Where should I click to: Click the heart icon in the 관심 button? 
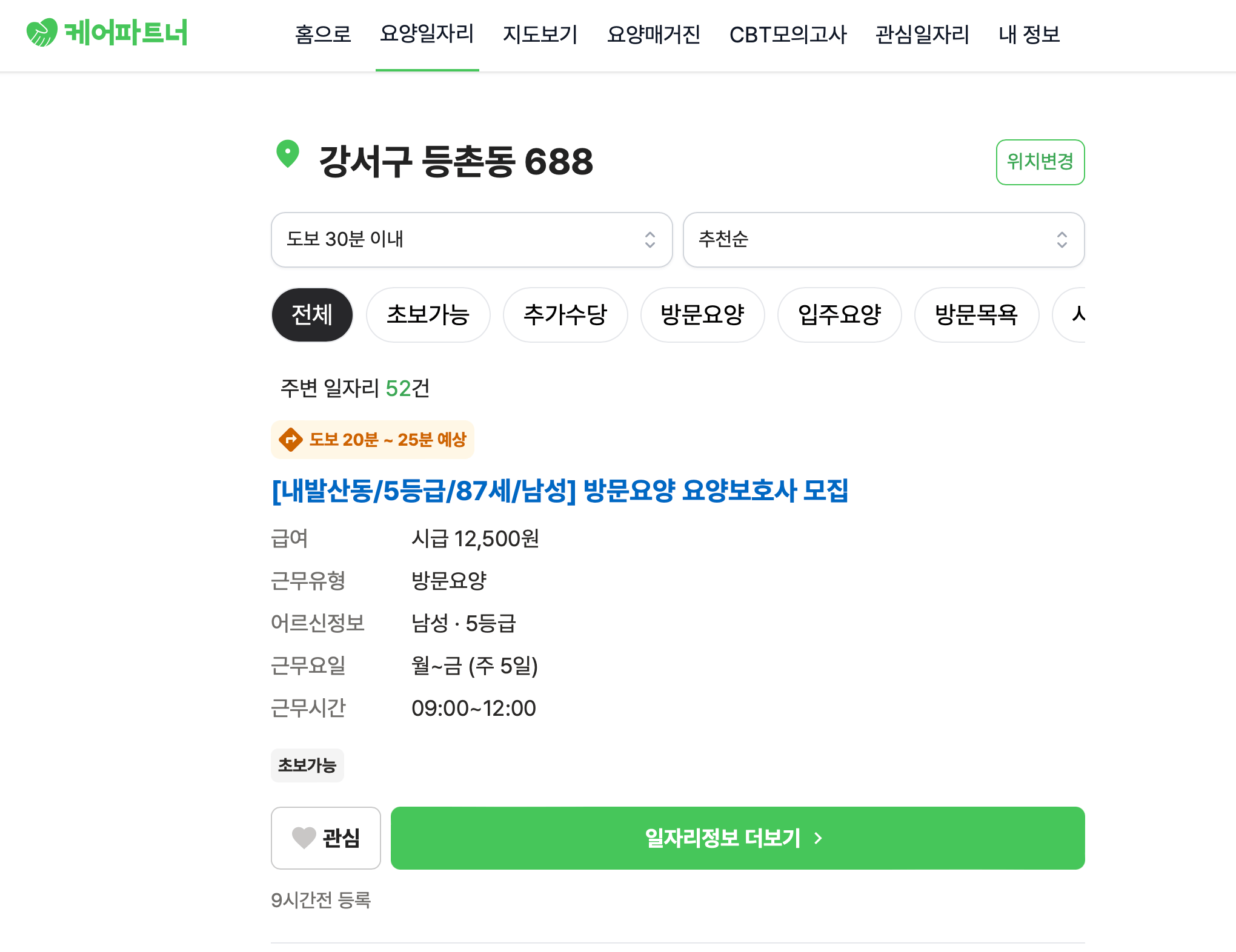pyautogui.click(x=305, y=838)
